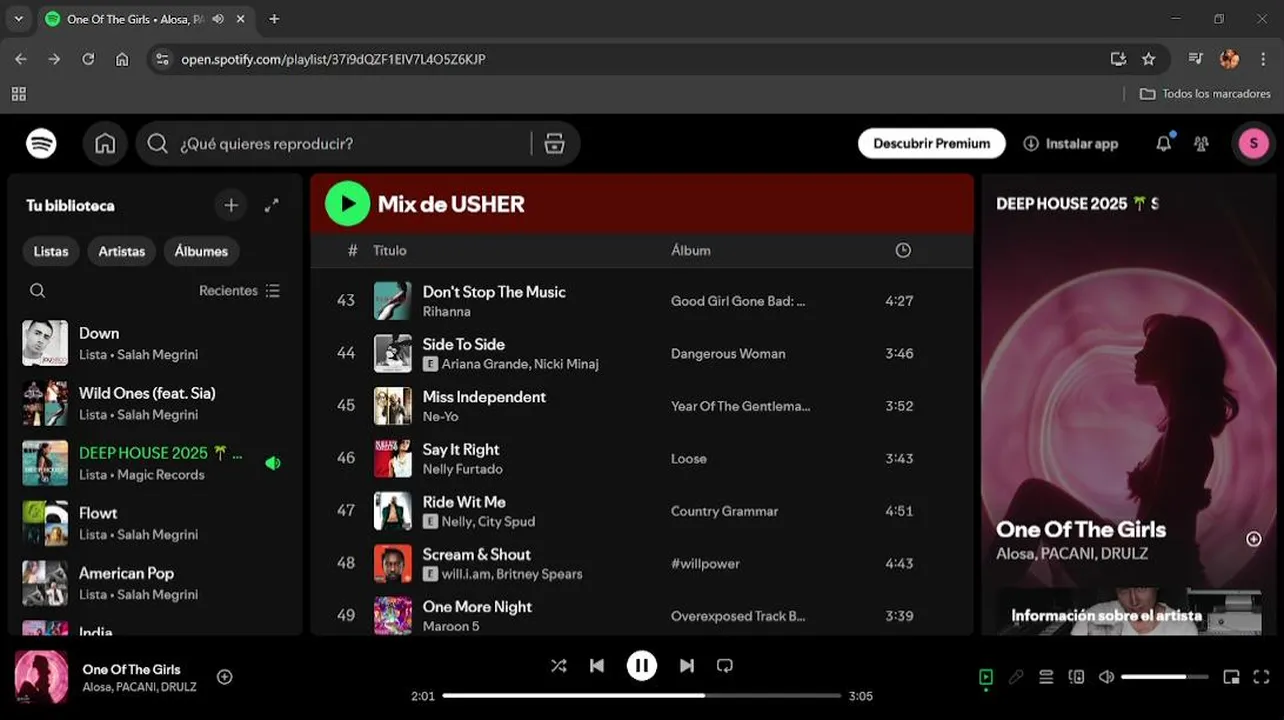Enter full screen player mode

tap(1261, 677)
